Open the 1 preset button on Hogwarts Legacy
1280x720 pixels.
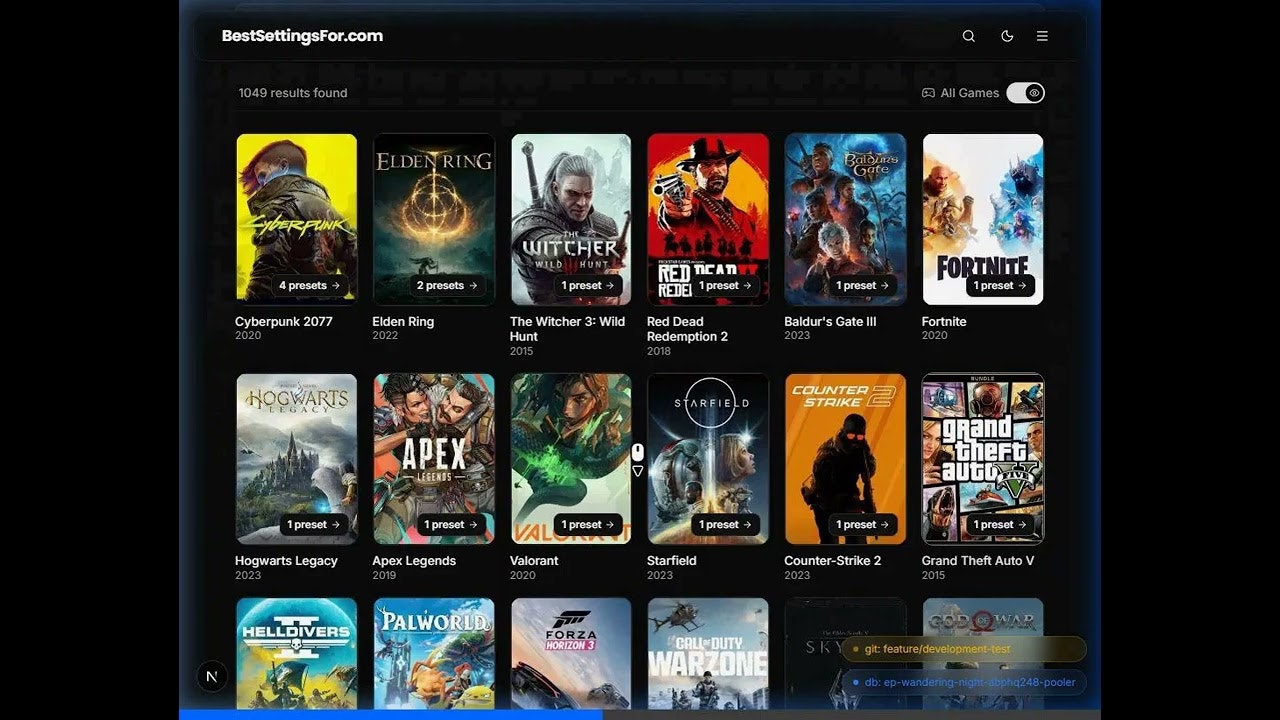314,524
